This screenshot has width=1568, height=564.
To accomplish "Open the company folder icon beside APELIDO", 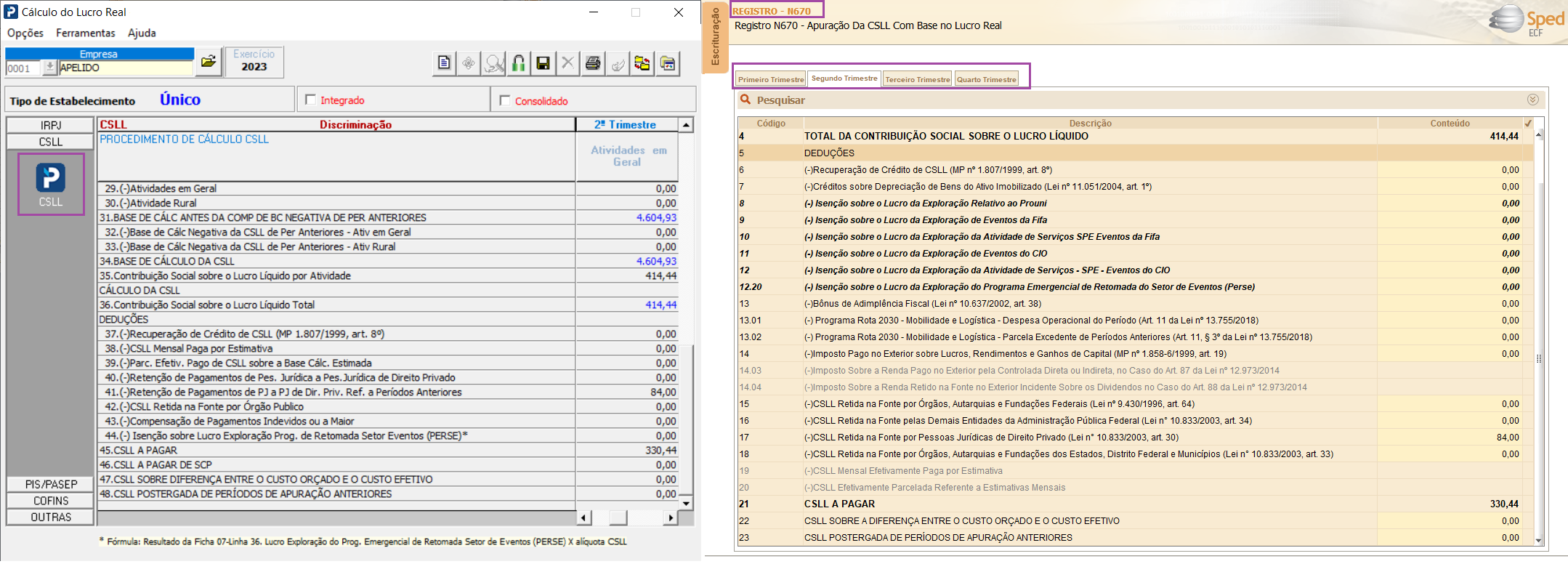I will (x=209, y=63).
